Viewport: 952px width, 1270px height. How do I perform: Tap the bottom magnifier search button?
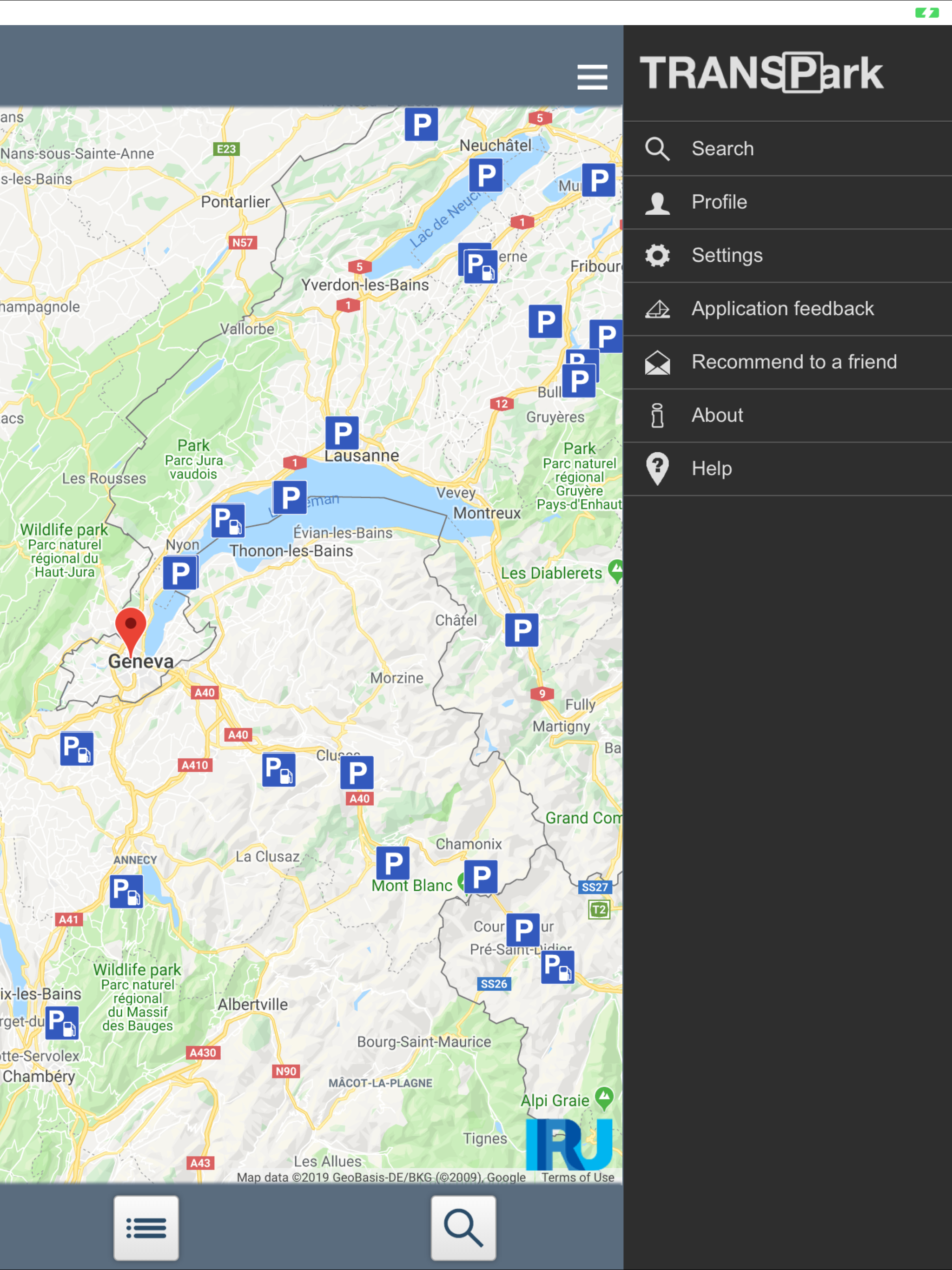click(463, 1228)
